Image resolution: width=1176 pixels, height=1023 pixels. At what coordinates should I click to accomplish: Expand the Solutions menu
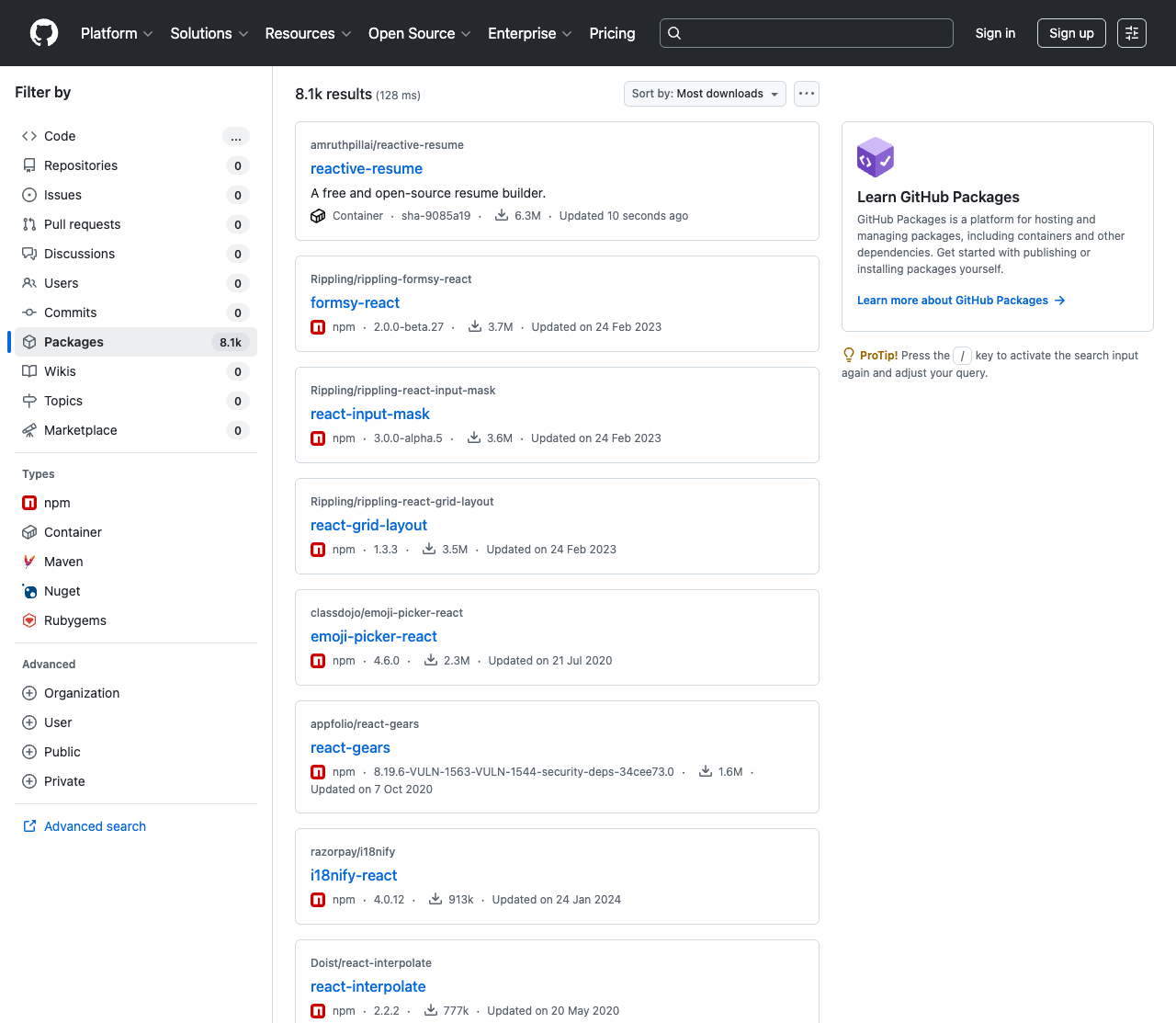coord(209,33)
